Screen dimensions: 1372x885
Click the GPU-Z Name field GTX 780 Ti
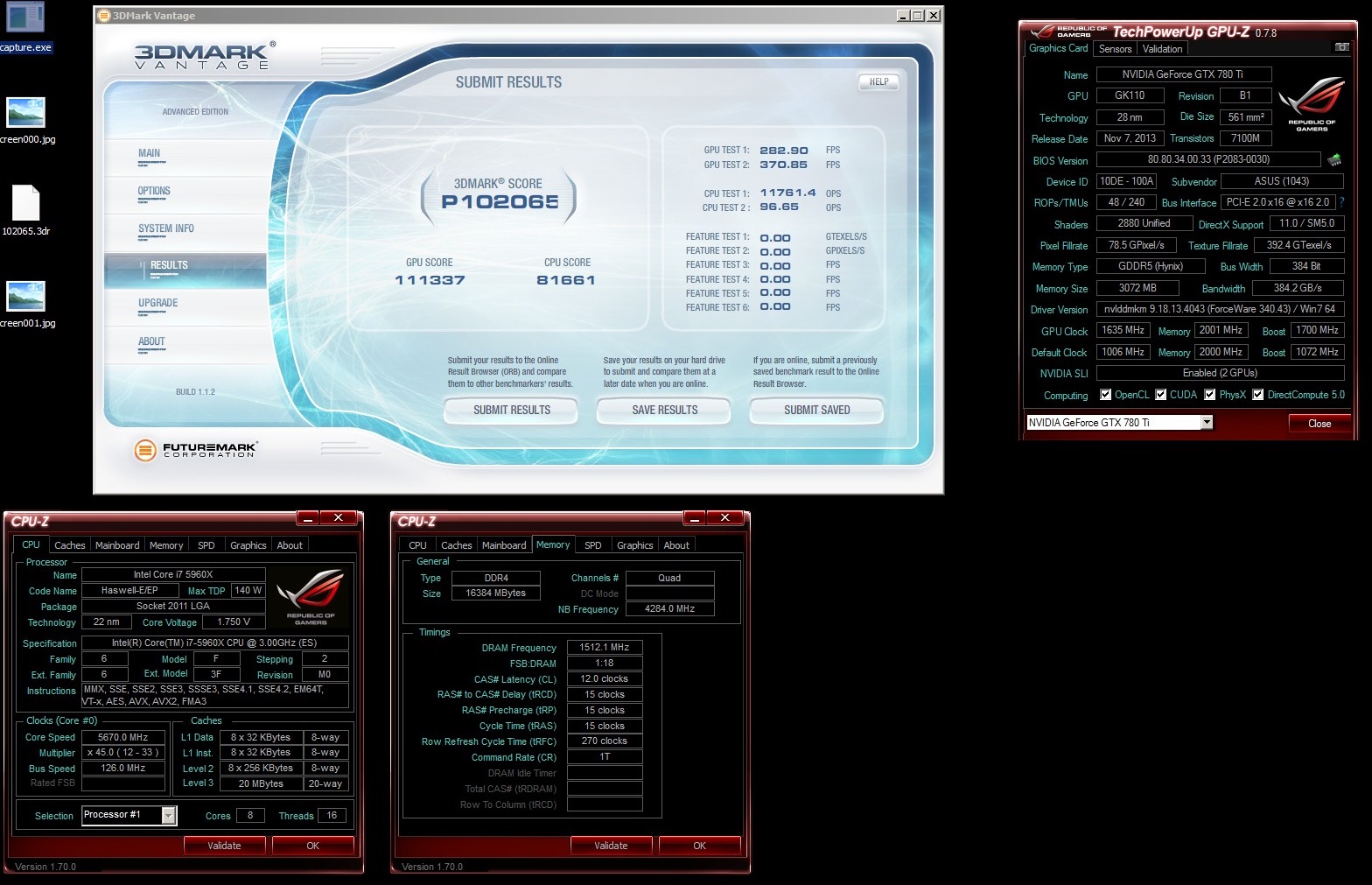tap(1183, 74)
